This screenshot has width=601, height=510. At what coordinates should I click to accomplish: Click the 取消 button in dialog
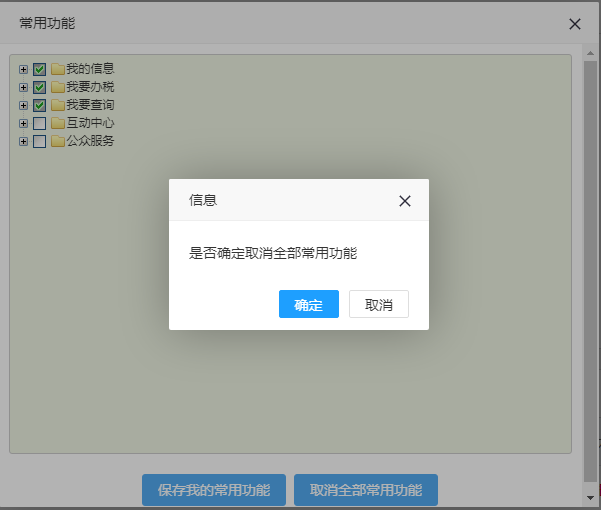379,304
